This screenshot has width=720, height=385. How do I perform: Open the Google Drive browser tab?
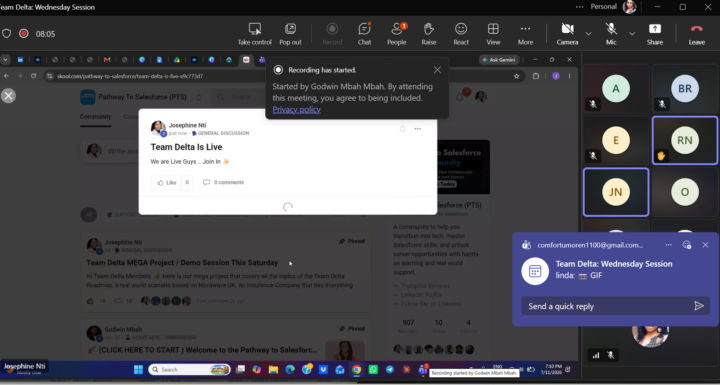[177, 60]
